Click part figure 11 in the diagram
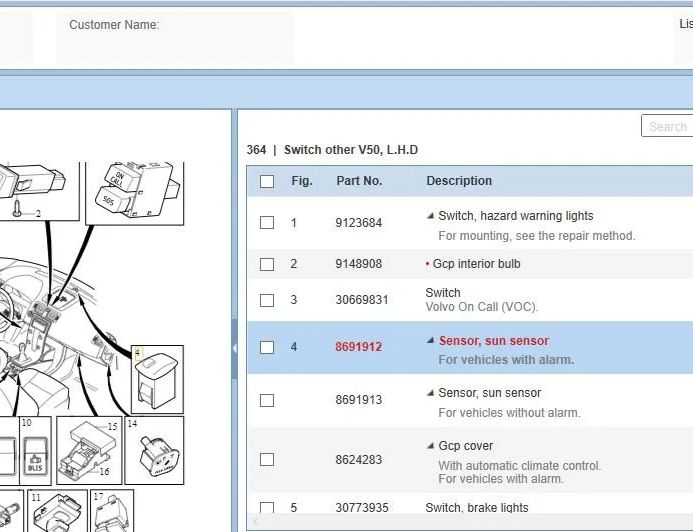The height and width of the screenshot is (532, 693). (x=52, y=512)
